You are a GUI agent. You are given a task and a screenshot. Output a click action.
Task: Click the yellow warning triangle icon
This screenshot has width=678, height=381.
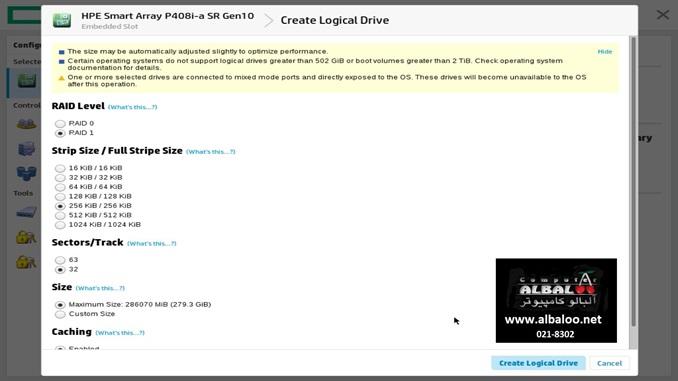click(x=61, y=78)
